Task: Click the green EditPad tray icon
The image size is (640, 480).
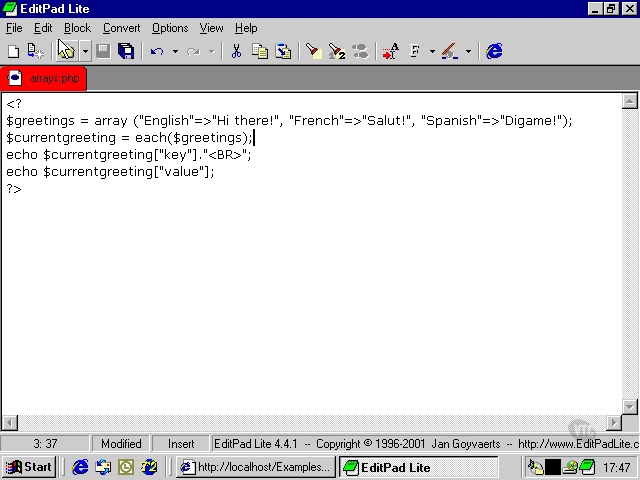Action: coord(587,467)
